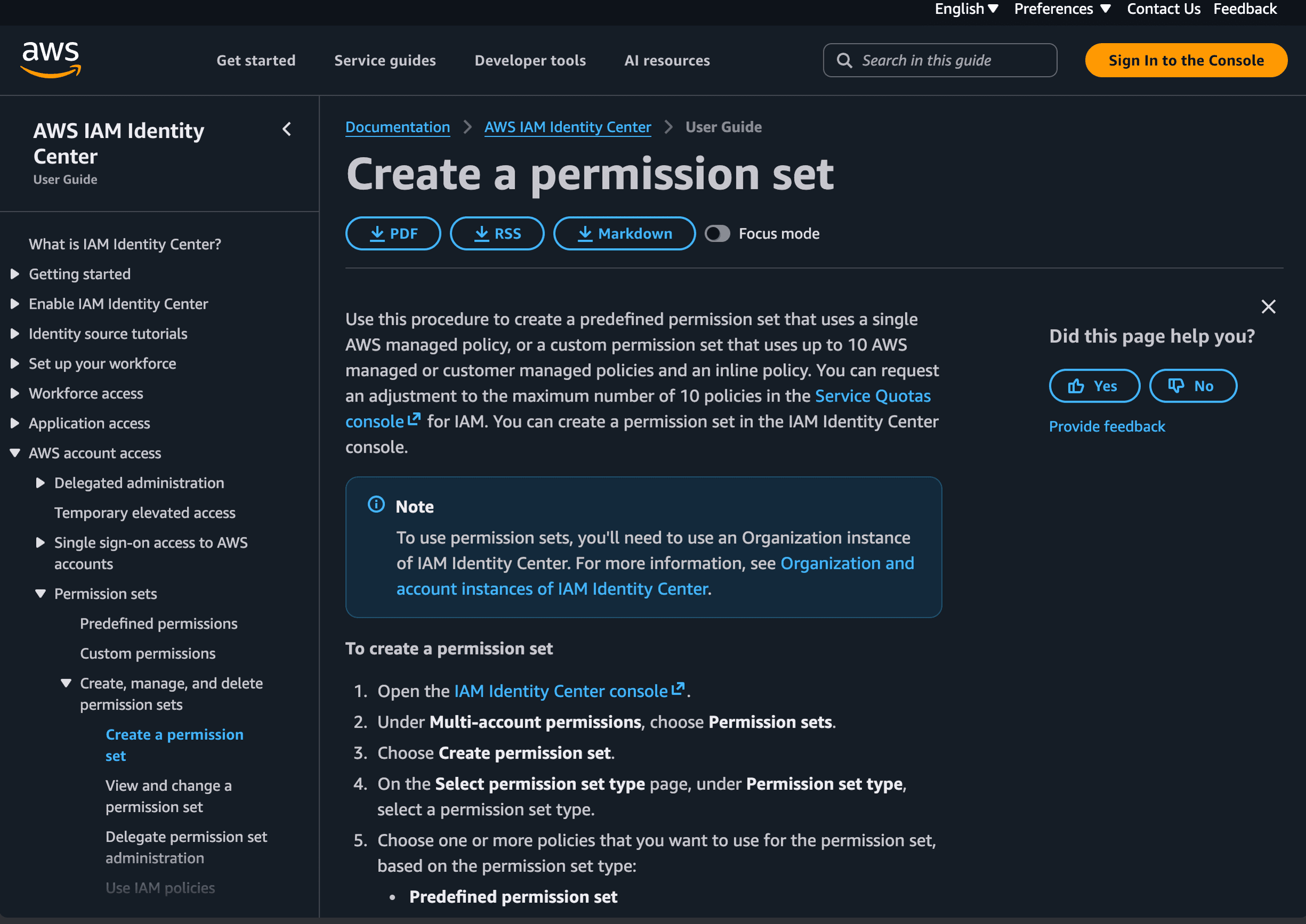The height and width of the screenshot is (924, 1306).
Task: Open View and change a permission set
Action: 168,796
